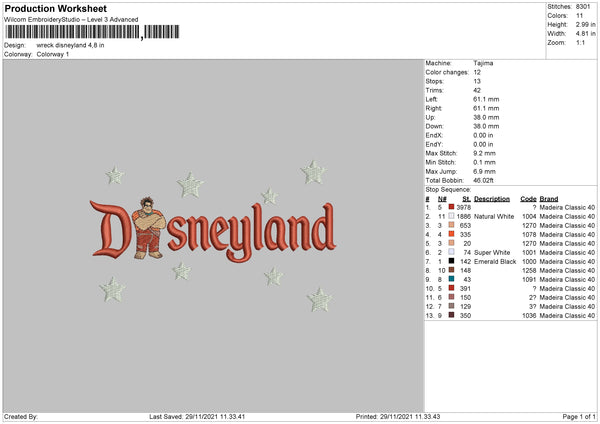Viewport: 600px width, 424px height.
Task: Click the 'Created By:' footer label
Action: [x=21, y=417]
